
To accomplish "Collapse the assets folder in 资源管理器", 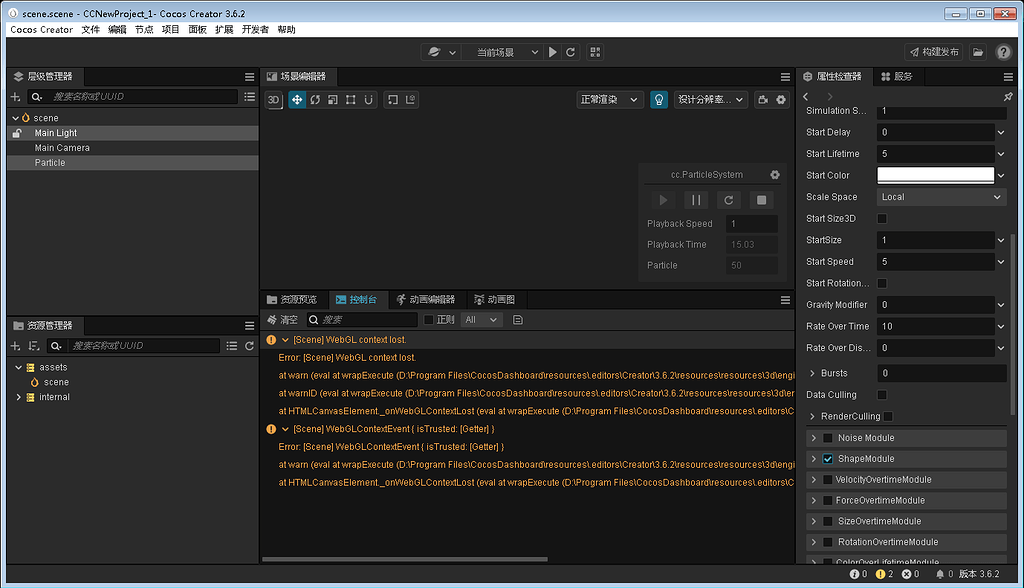I will click(x=17, y=367).
